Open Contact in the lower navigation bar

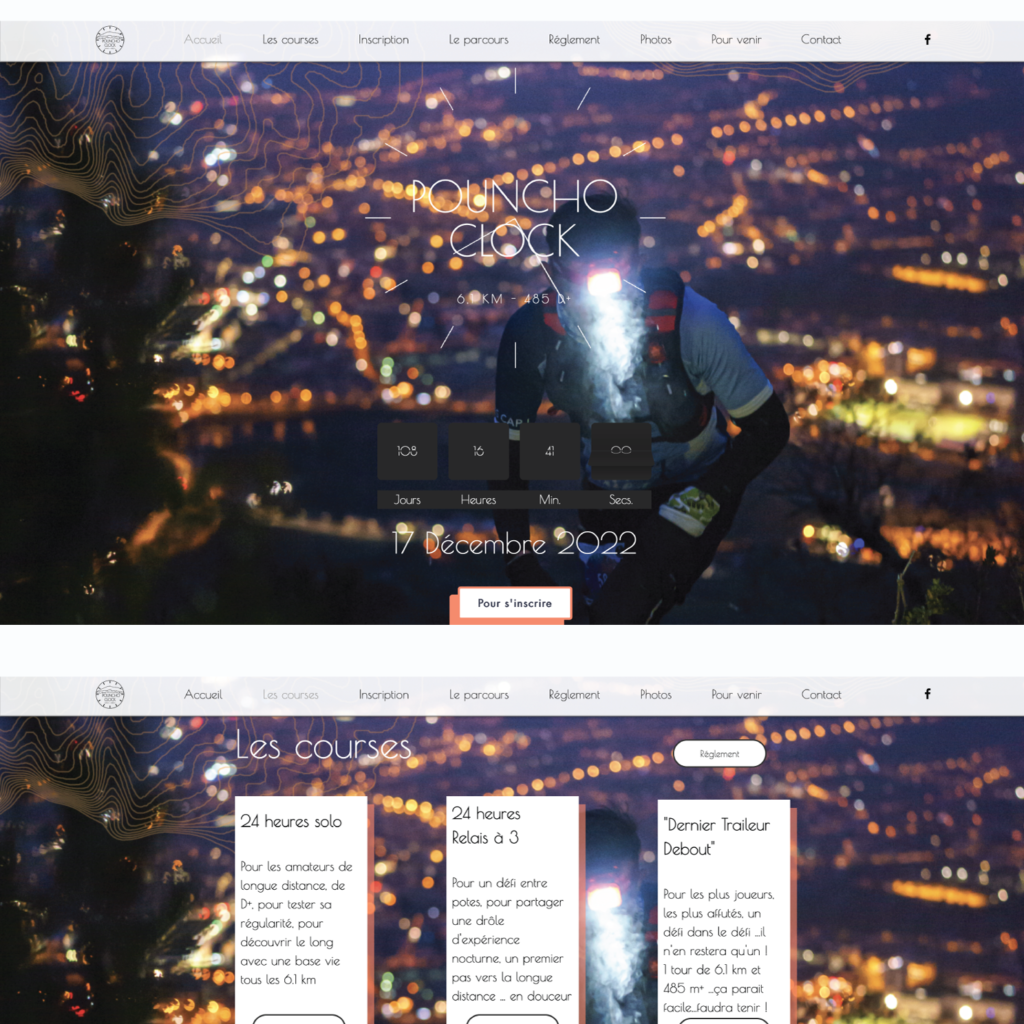[822, 695]
